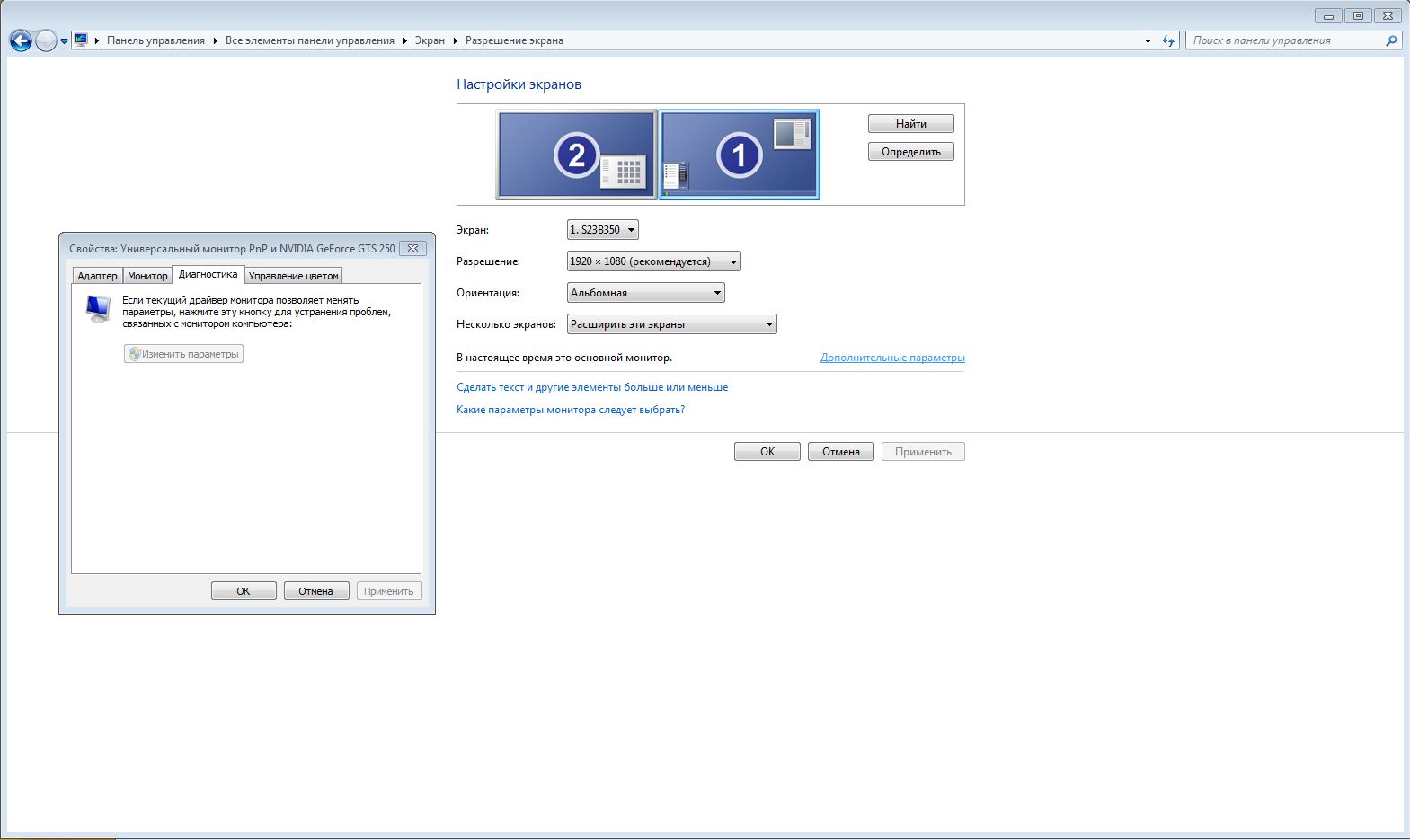This screenshot has width=1410, height=840.
Task: Open the Разрешение resolution dropdown
Action: click(654, 261)
